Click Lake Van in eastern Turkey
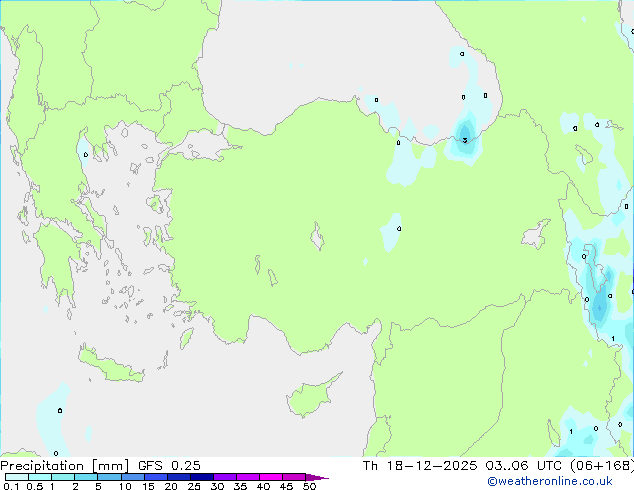 pyautogui.click(x=535, y=236)
